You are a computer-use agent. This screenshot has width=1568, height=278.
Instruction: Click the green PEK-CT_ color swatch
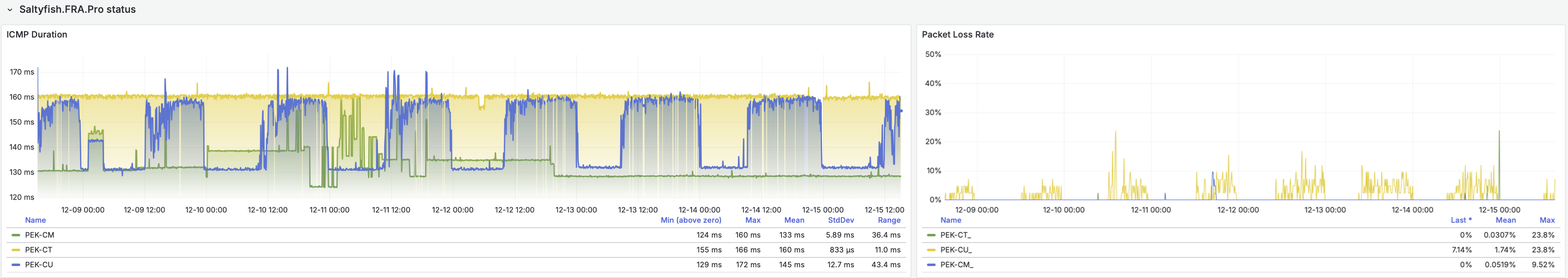[931, 236]
